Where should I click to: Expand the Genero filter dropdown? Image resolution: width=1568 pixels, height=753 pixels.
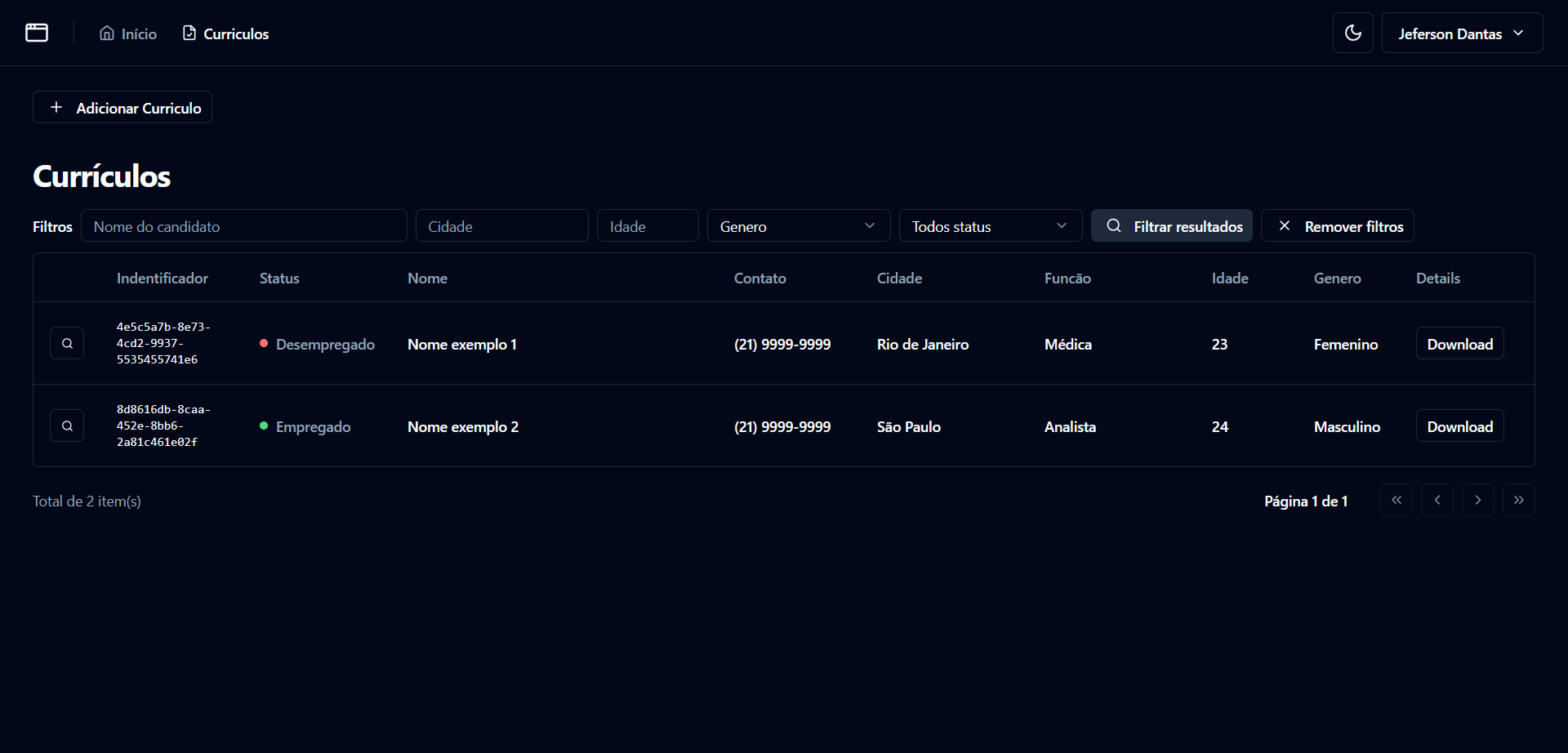[798, 226]
